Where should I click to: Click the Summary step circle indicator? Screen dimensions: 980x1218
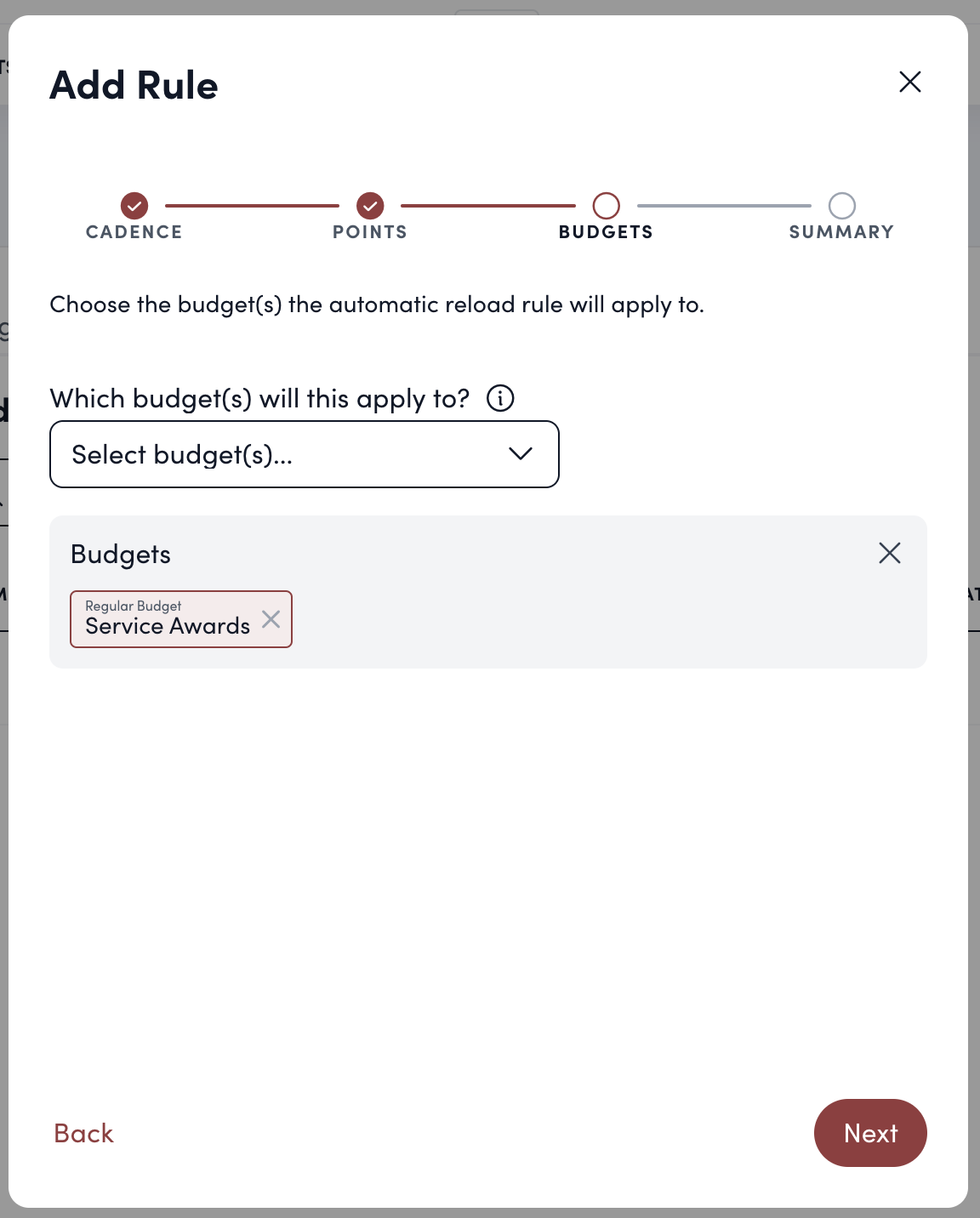click(x=842, y=205)
